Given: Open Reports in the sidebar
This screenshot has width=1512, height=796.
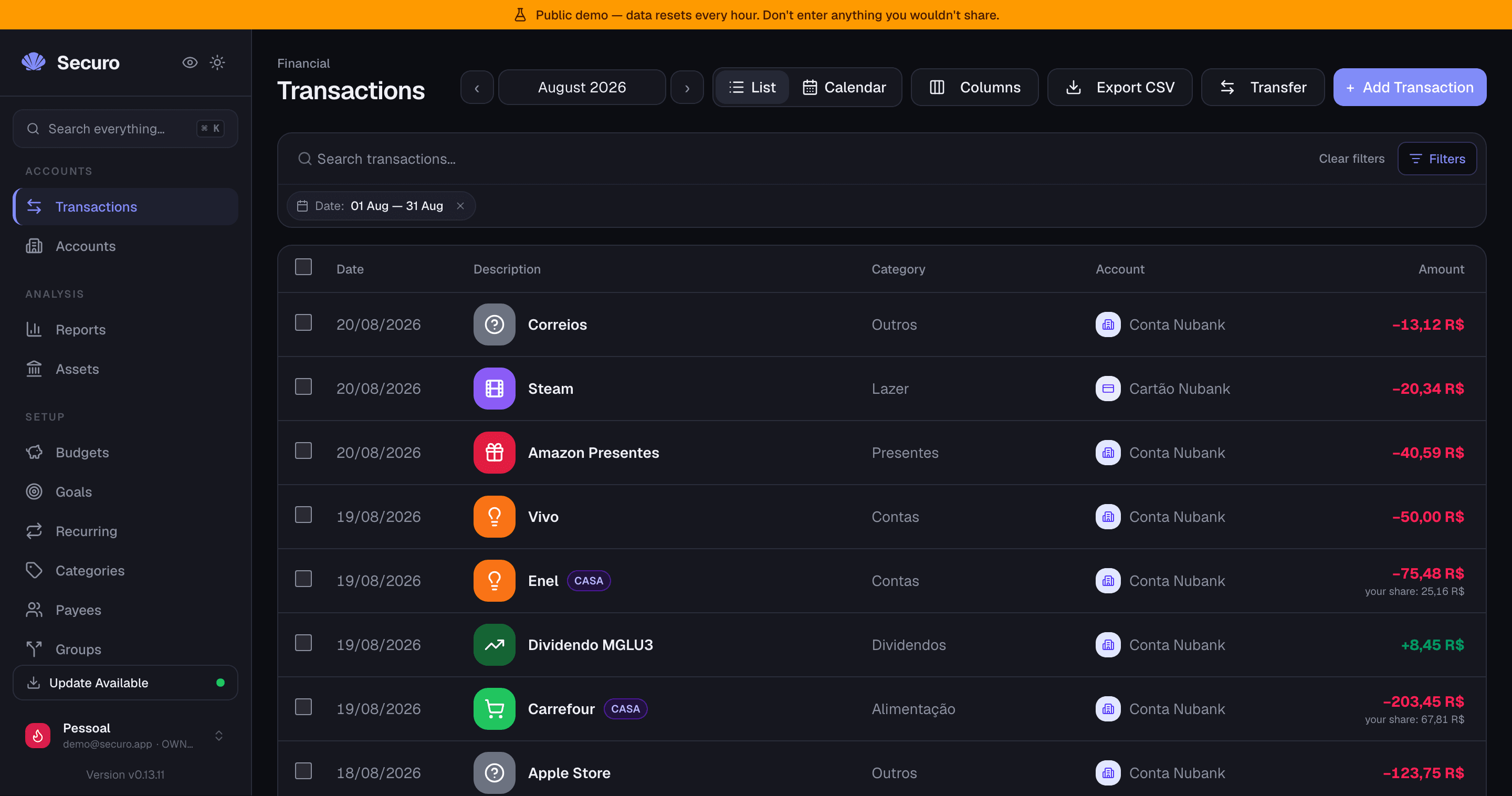Looking at the screenshot, I should [x=125, y=329].
